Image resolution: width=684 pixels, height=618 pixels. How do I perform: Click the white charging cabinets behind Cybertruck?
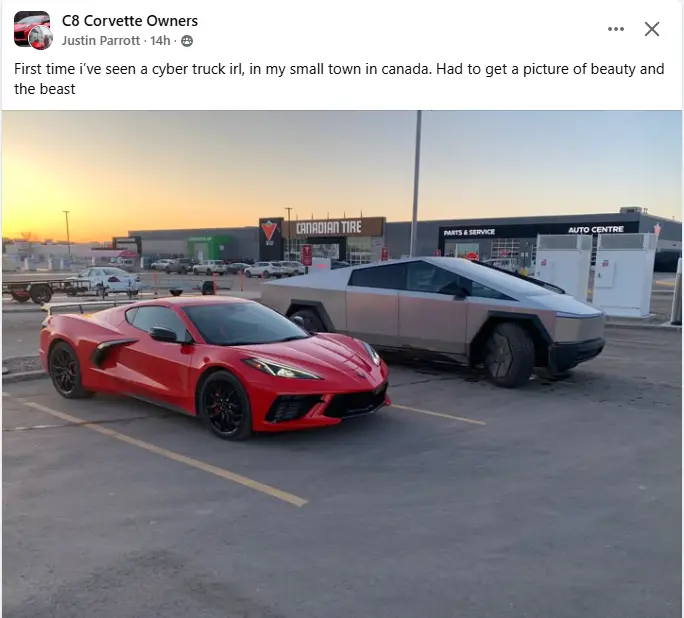595,274
